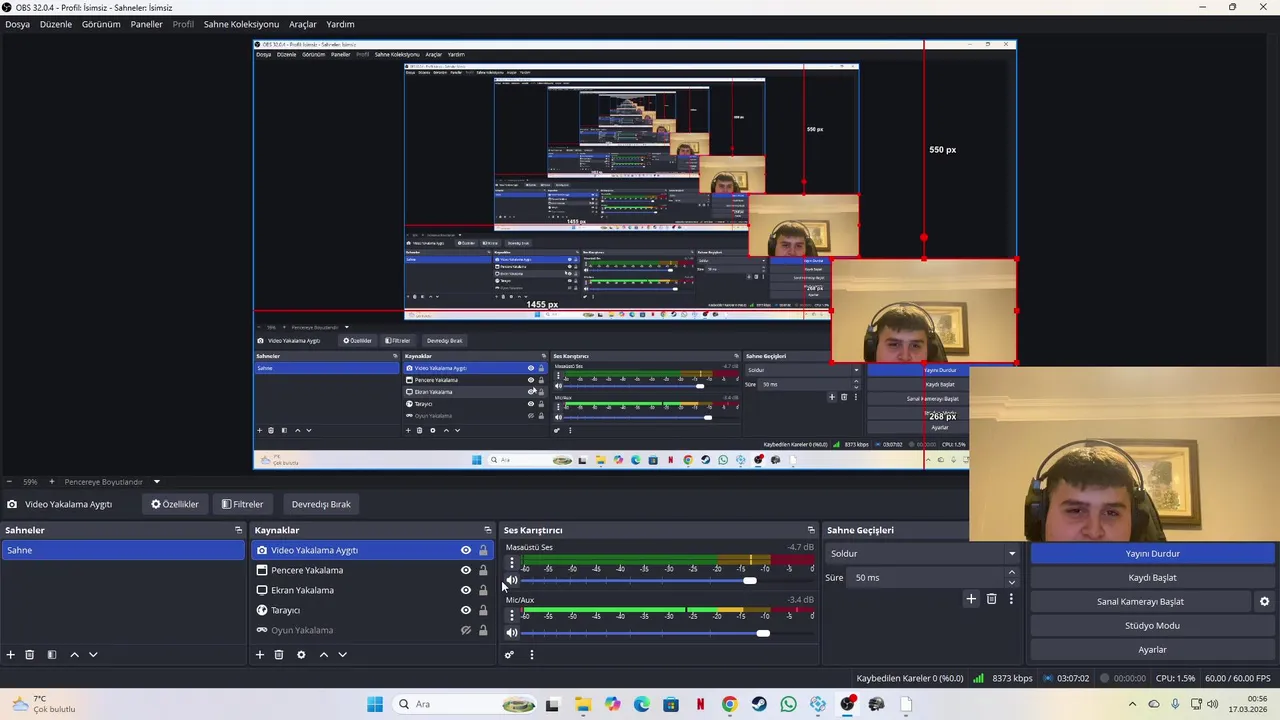This screenshot has height=720, width=1280.
Task: Toggle lock on Video Yakalama Aygıtı
Action: (x=483, y=550)
